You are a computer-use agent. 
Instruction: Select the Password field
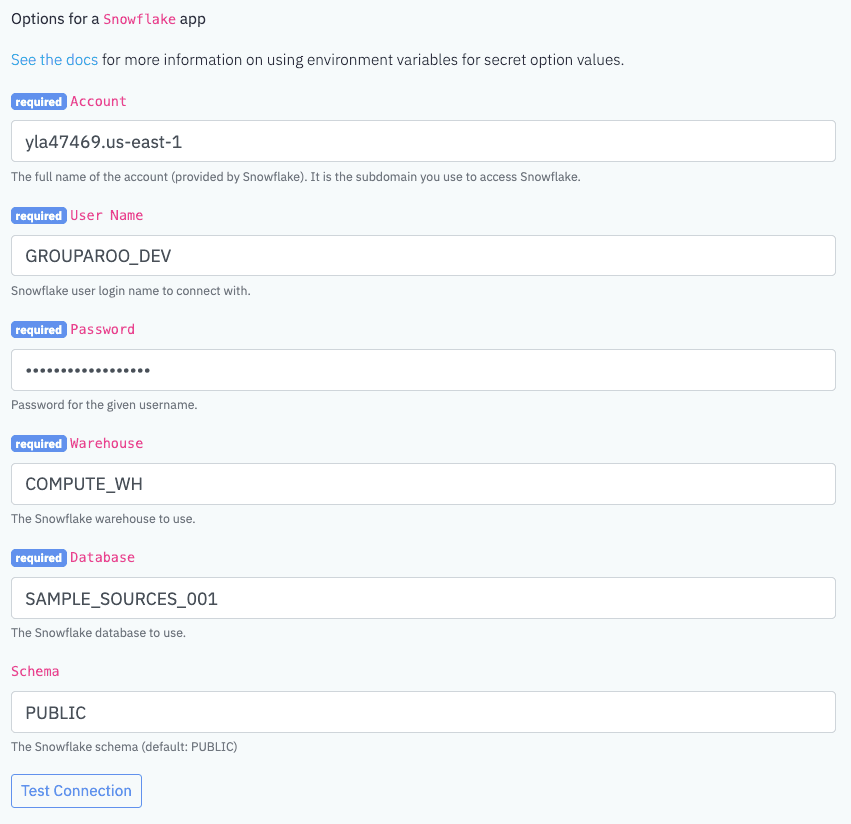423,370
